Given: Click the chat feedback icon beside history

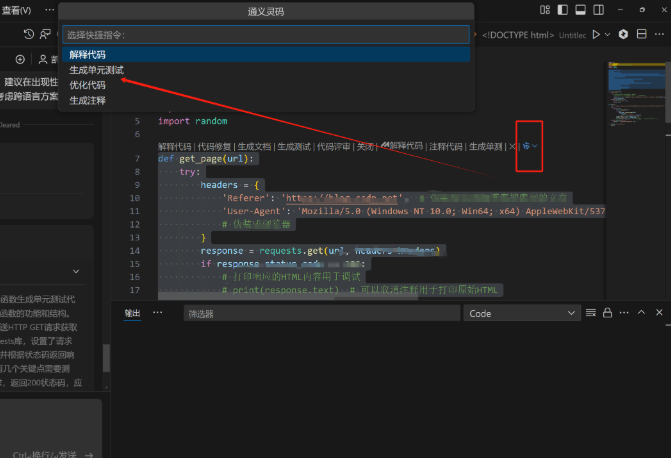Looking at the screenshot, I should click(45, 34).
